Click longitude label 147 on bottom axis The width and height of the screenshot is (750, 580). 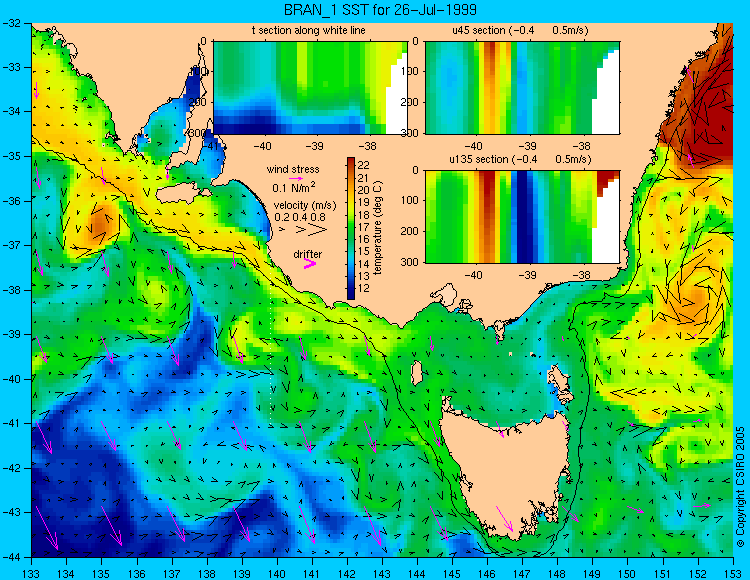pyautogui.click(x=522, y=573)
